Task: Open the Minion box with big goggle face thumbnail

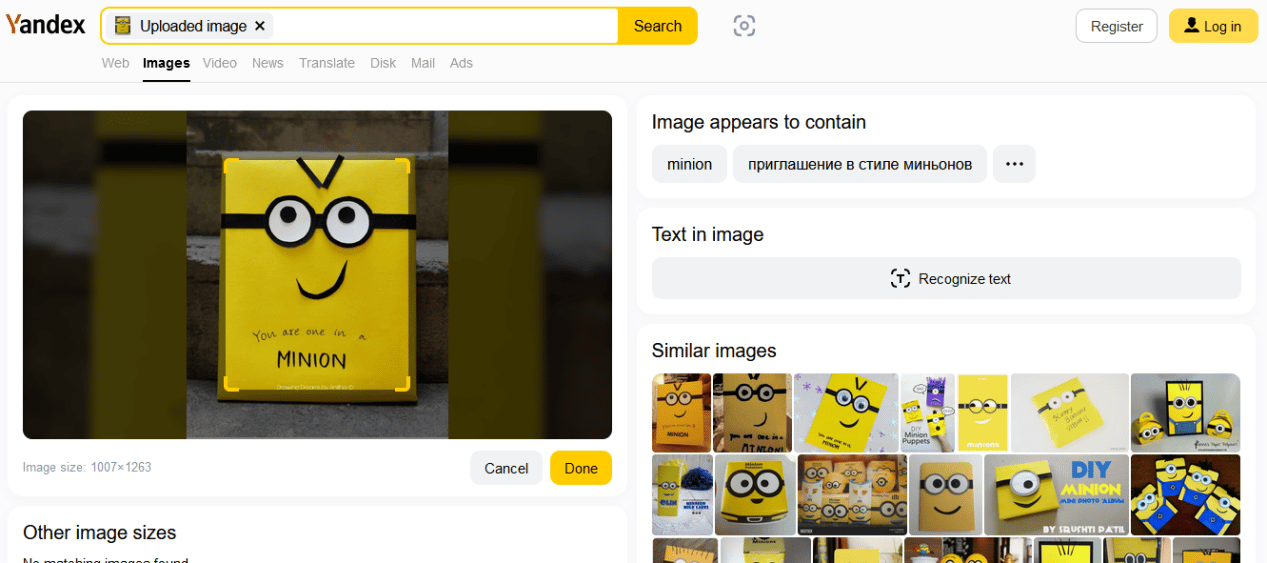Action: pos(756,495)
